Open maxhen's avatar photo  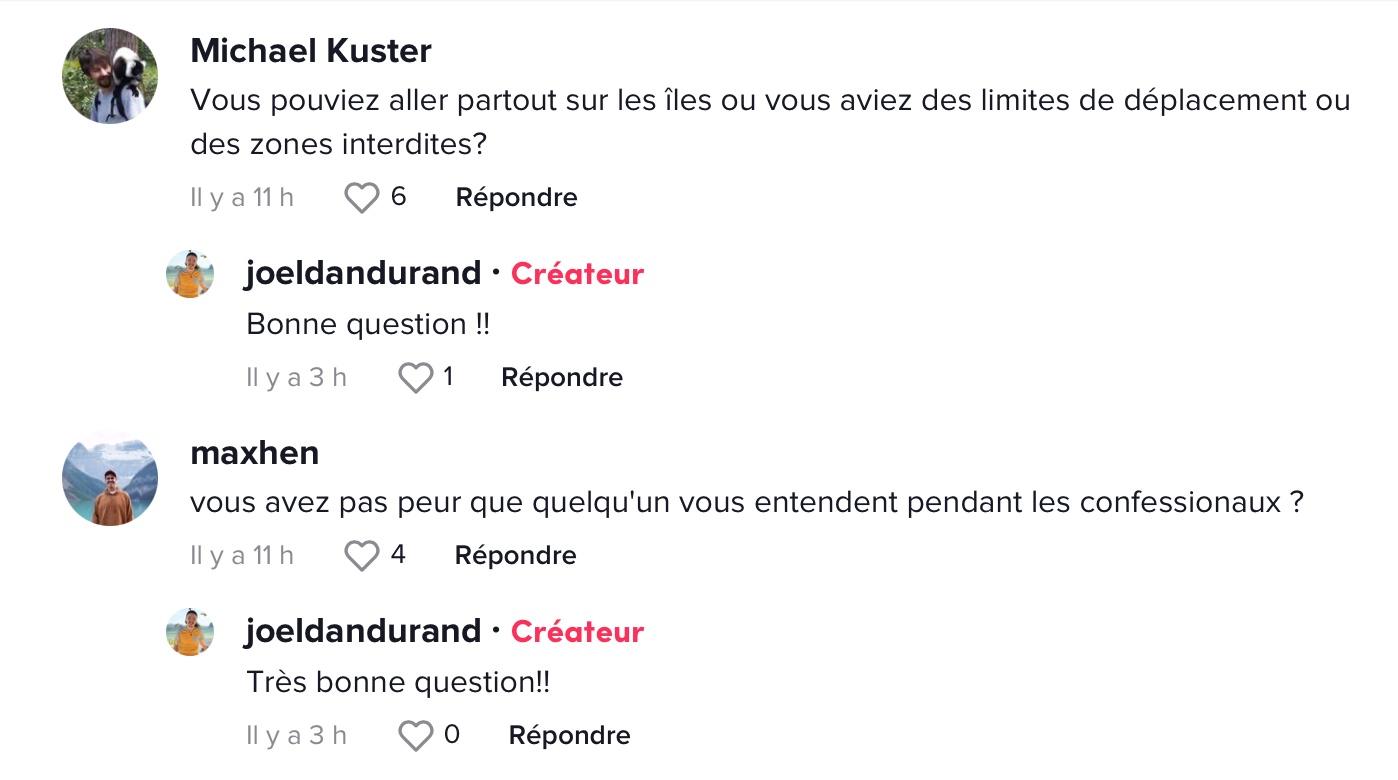click(110, 478)
